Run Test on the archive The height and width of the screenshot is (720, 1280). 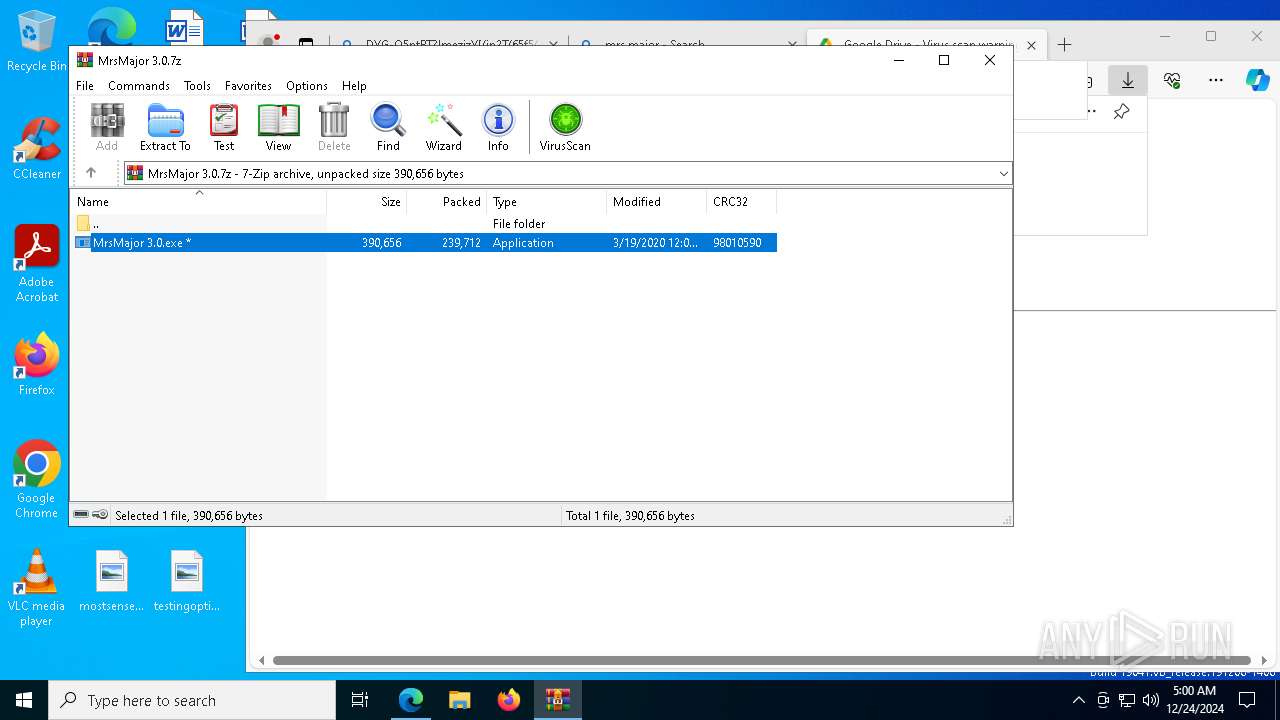[x=224, y=127]
